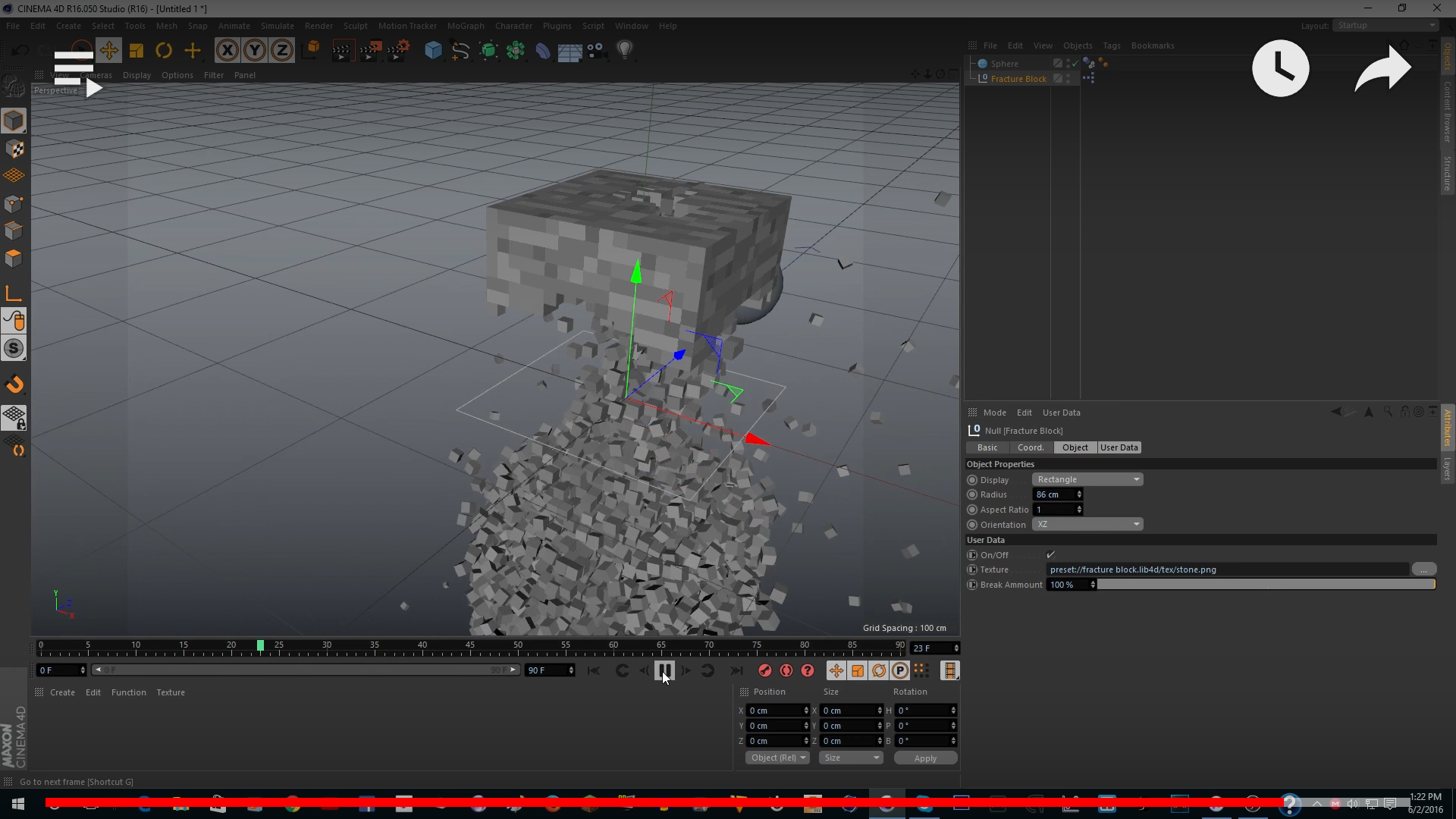Open the Size mode dropdown

[851, 758]
